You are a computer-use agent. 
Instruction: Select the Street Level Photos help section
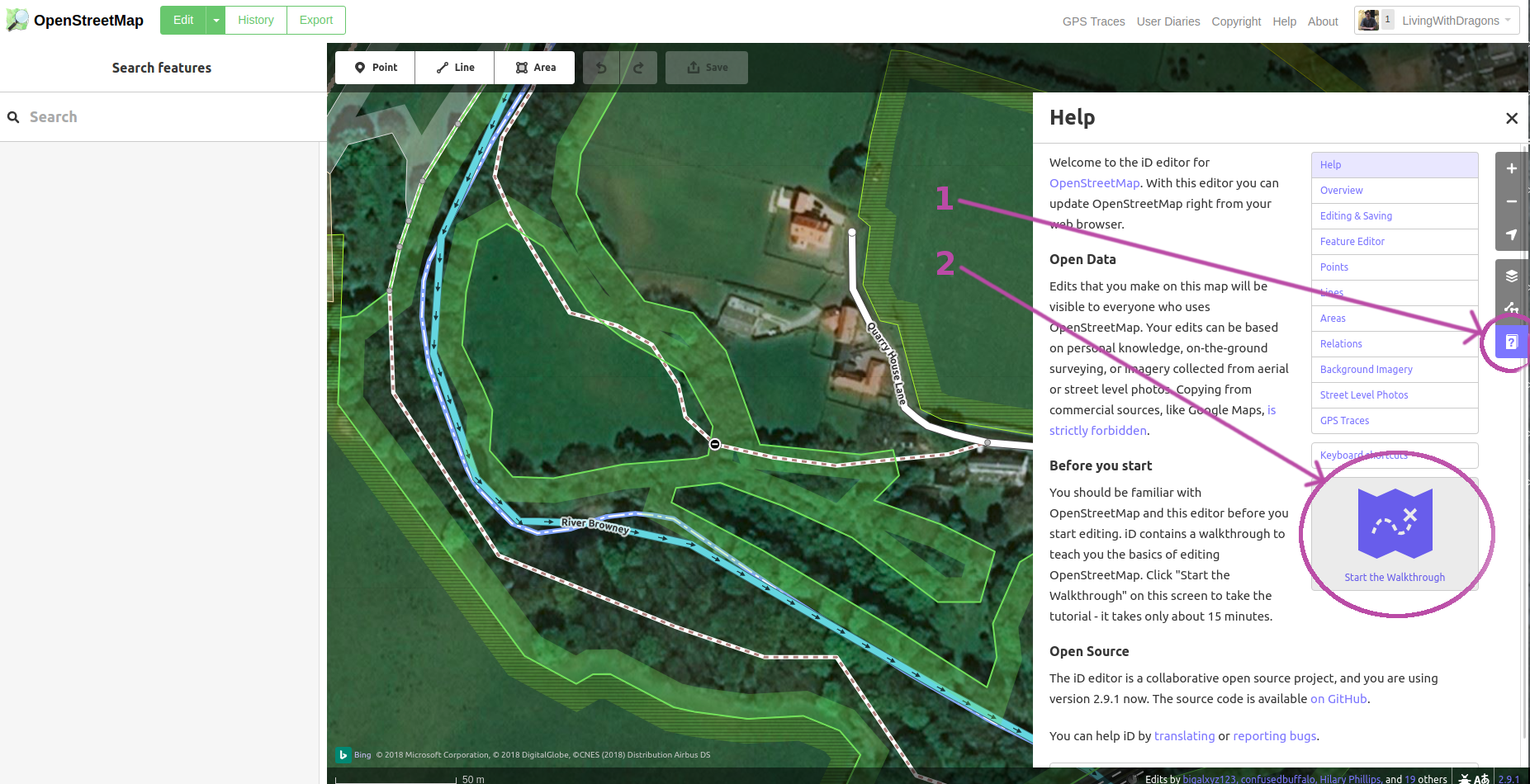pyautogui.click(x=1395, y=395)
